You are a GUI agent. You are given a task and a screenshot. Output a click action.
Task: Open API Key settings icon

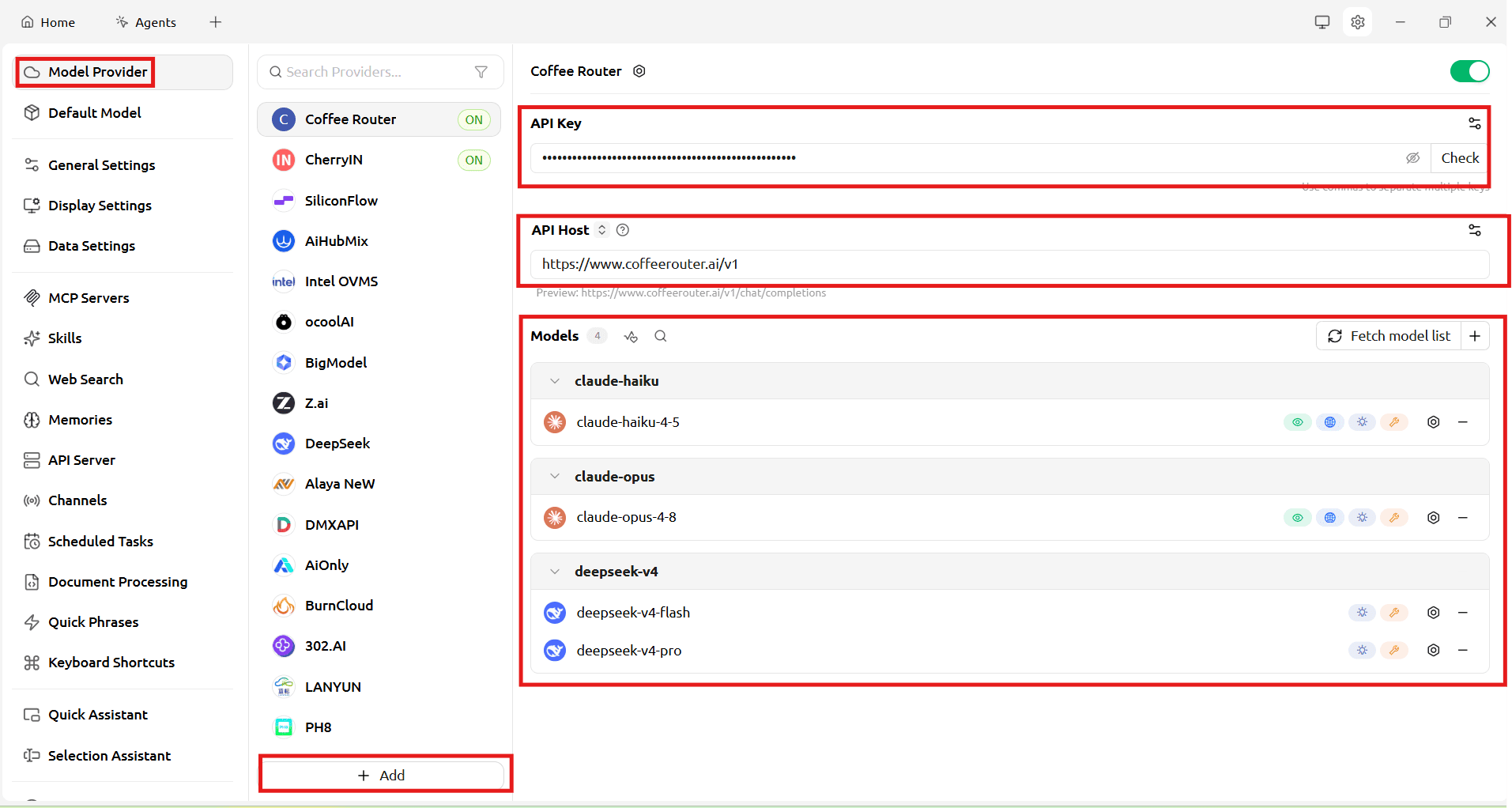pyautogui.click(x=1475, y=123)
